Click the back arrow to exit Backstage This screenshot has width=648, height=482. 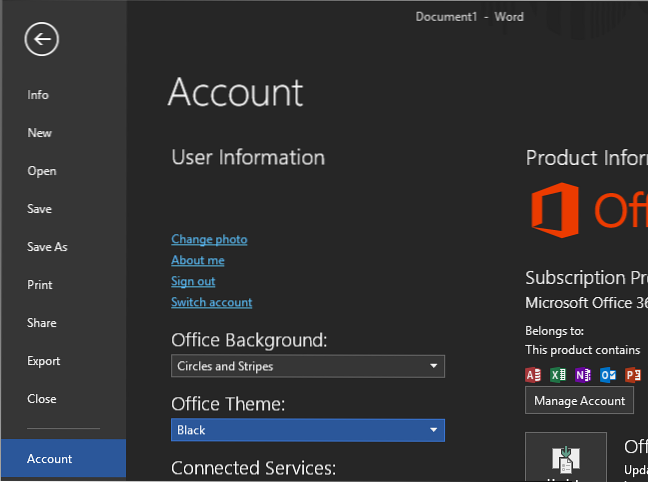click(x=42, y=40)
